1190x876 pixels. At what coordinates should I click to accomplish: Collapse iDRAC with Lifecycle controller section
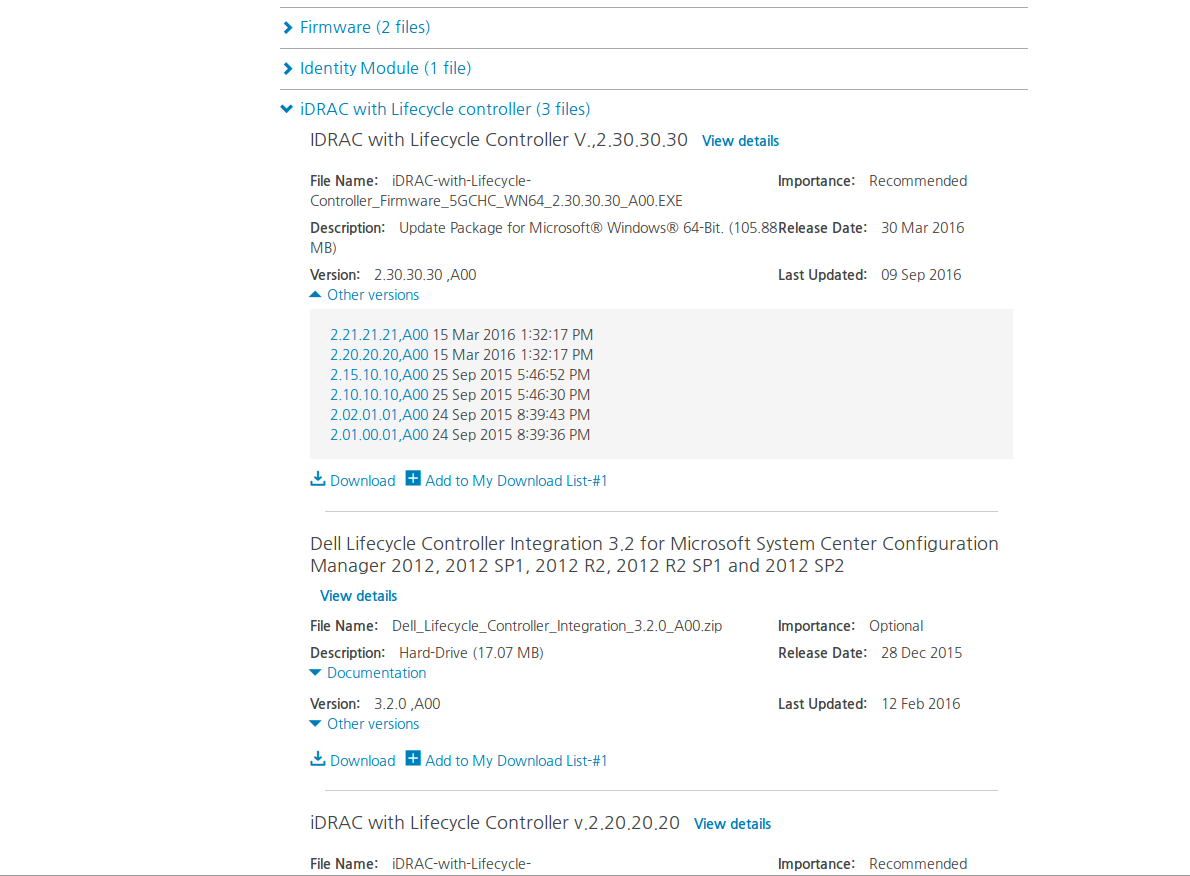coord(444,109)
